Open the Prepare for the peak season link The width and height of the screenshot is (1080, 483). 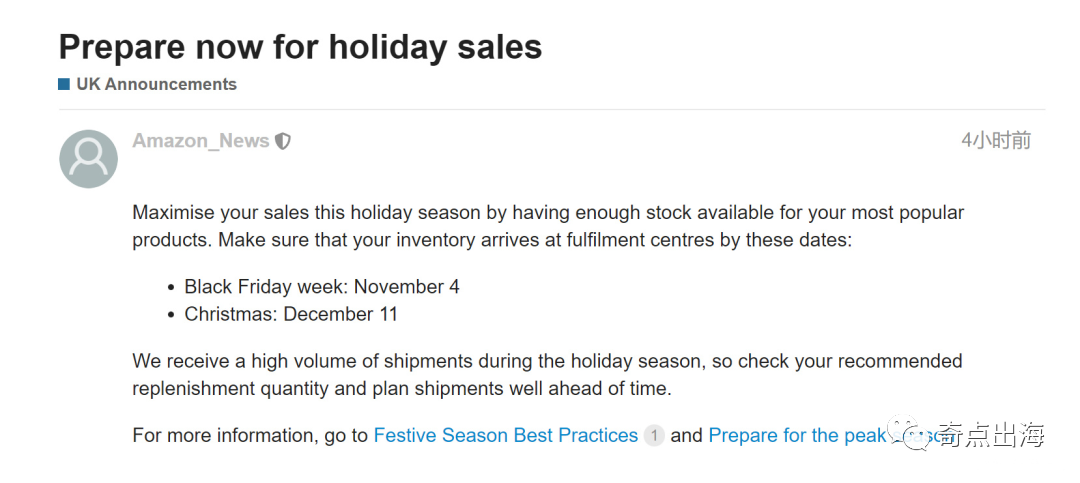click(x=829, y=435)
